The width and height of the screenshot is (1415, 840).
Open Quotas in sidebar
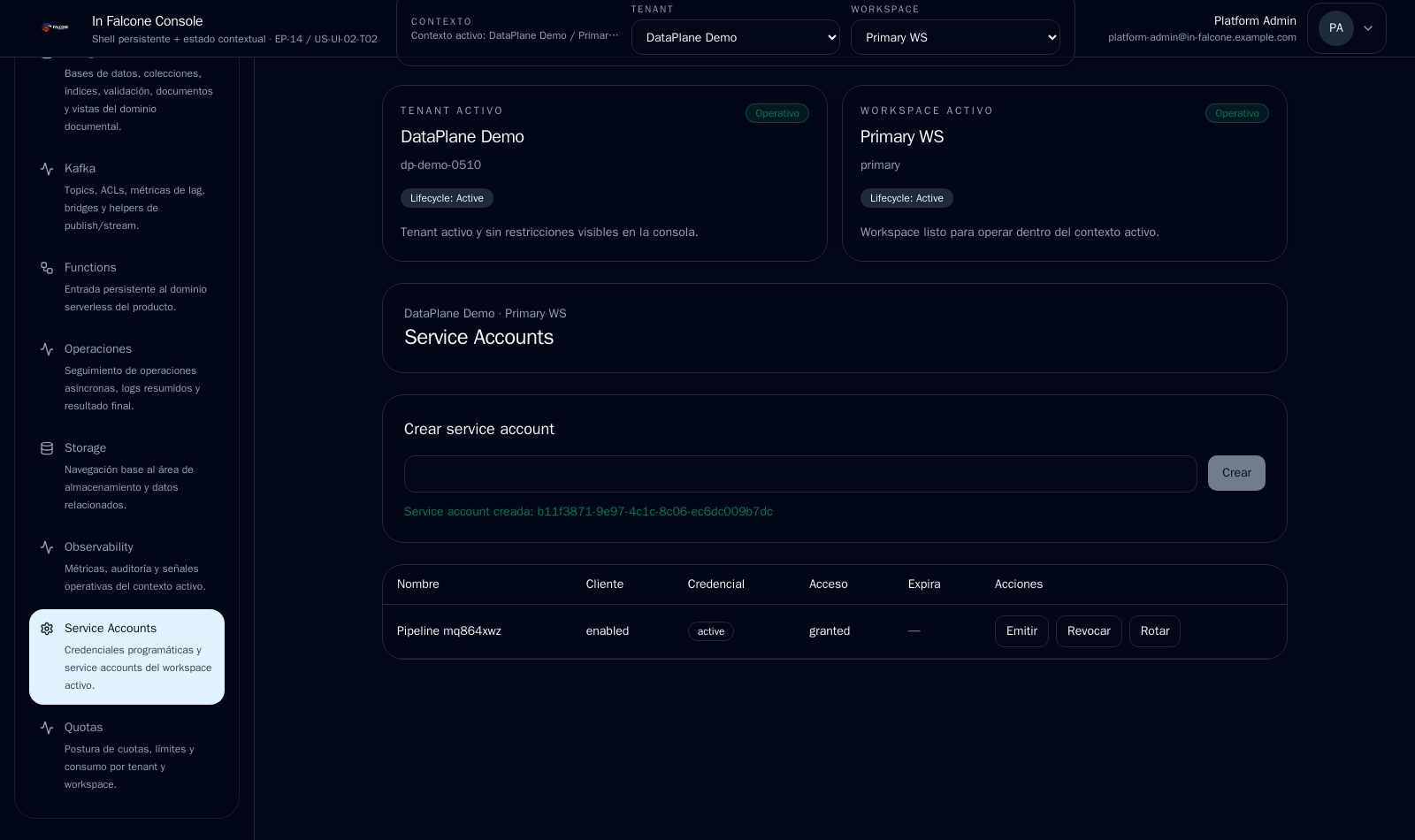pyautogui.click(x=126, y=755)
